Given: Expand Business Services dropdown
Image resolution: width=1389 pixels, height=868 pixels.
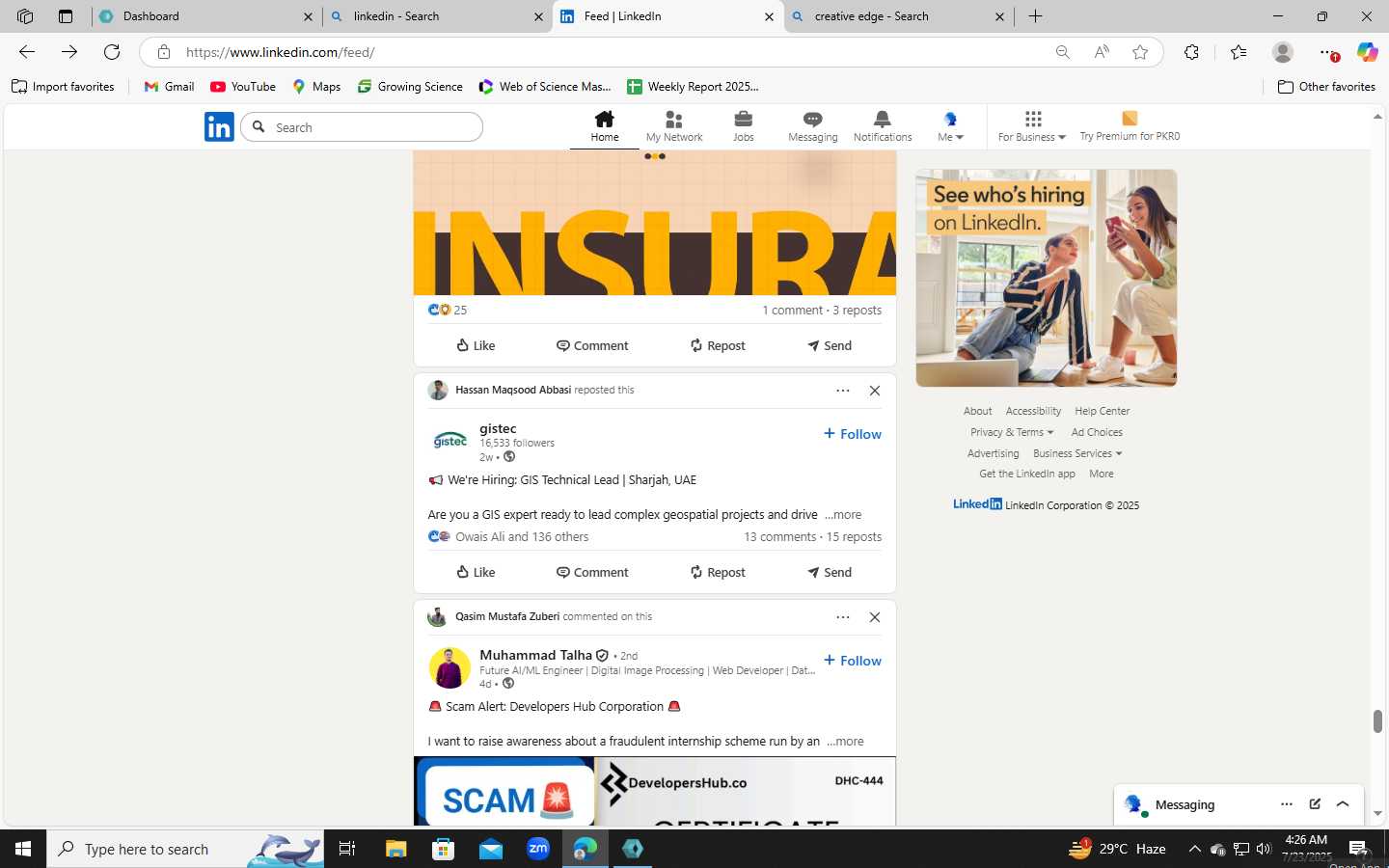Looking at the screenshot, I should [1077, 453].
